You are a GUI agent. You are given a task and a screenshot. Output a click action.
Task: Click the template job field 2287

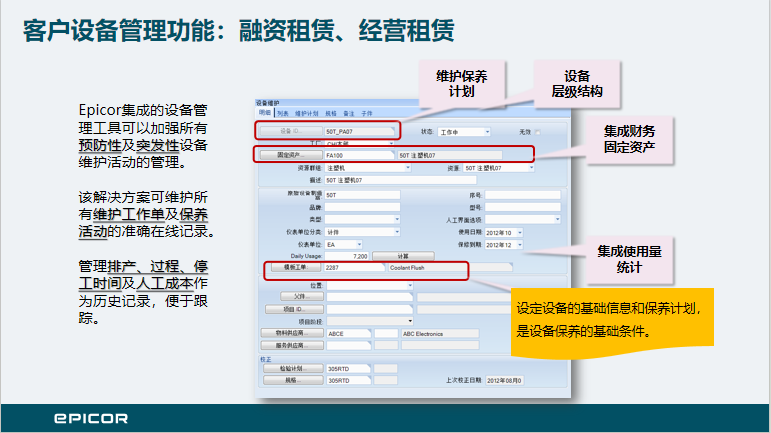[355, 267]
